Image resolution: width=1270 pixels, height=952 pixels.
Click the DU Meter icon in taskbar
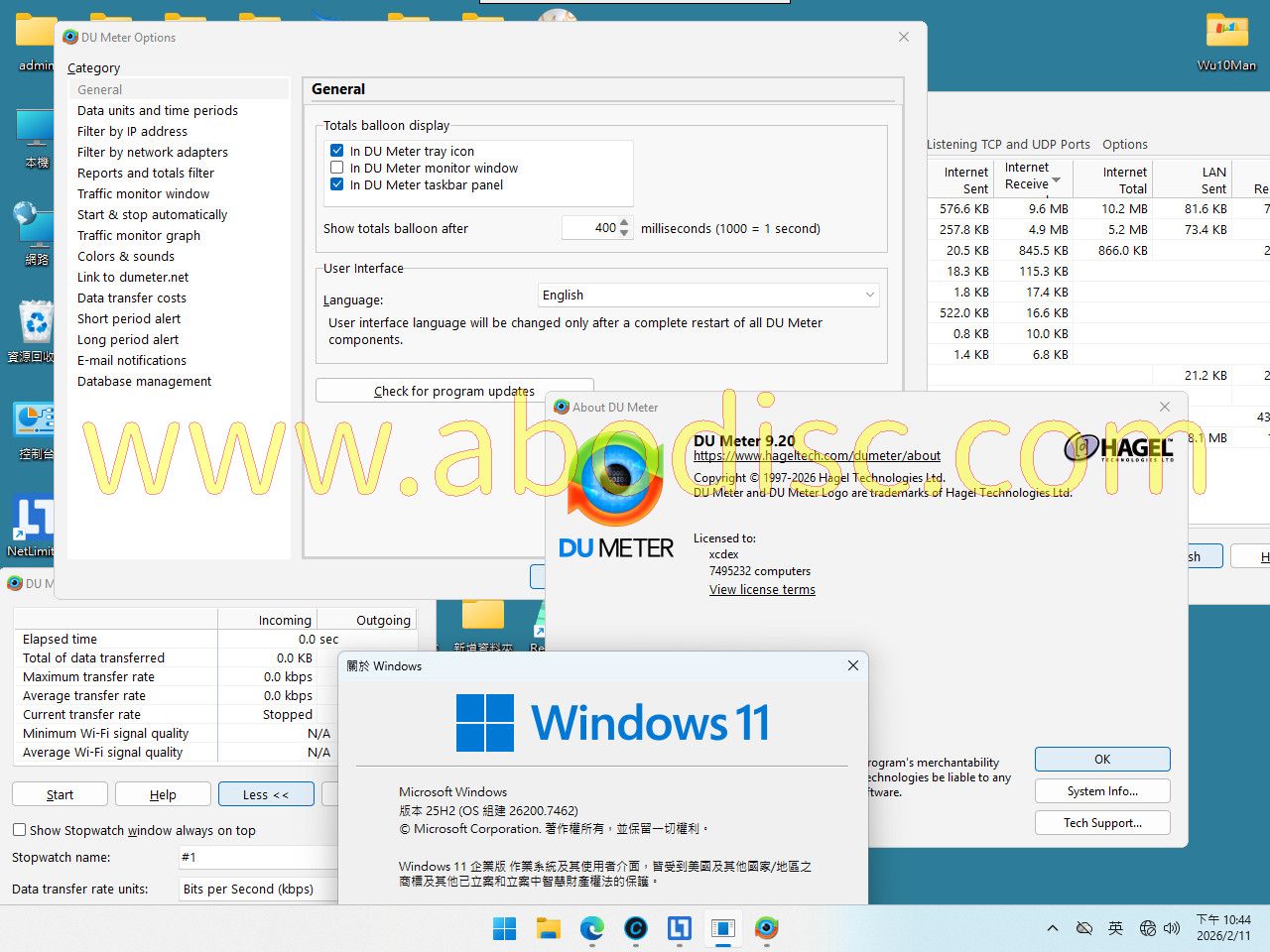pyautogui.click(x=766, y=929)
